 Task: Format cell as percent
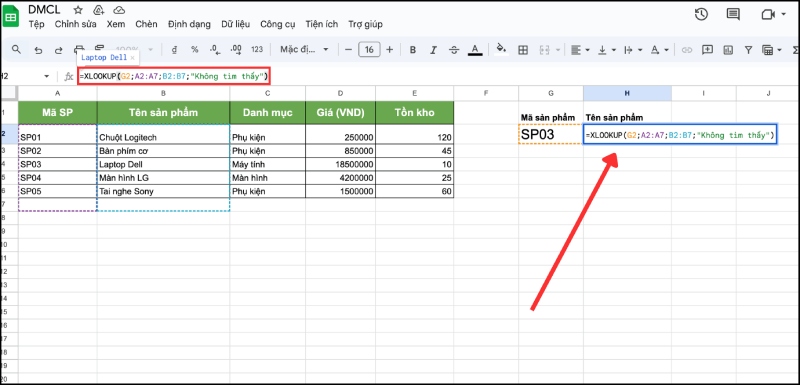(x=194, y=49)
